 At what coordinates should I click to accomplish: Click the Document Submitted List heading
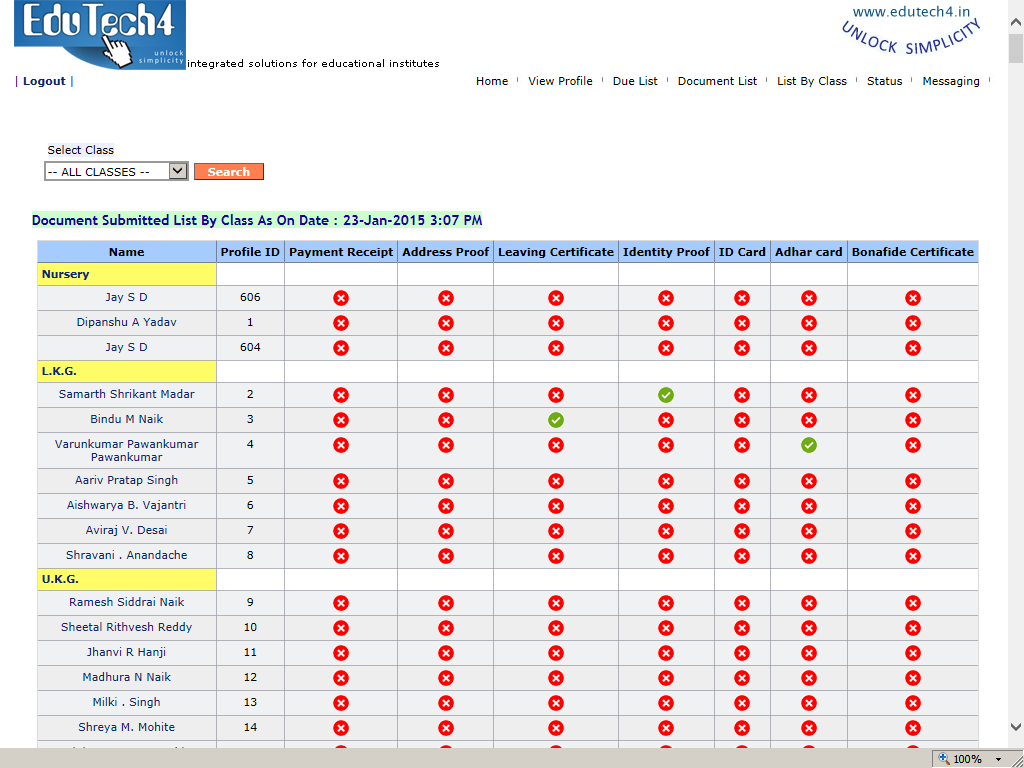257,220
